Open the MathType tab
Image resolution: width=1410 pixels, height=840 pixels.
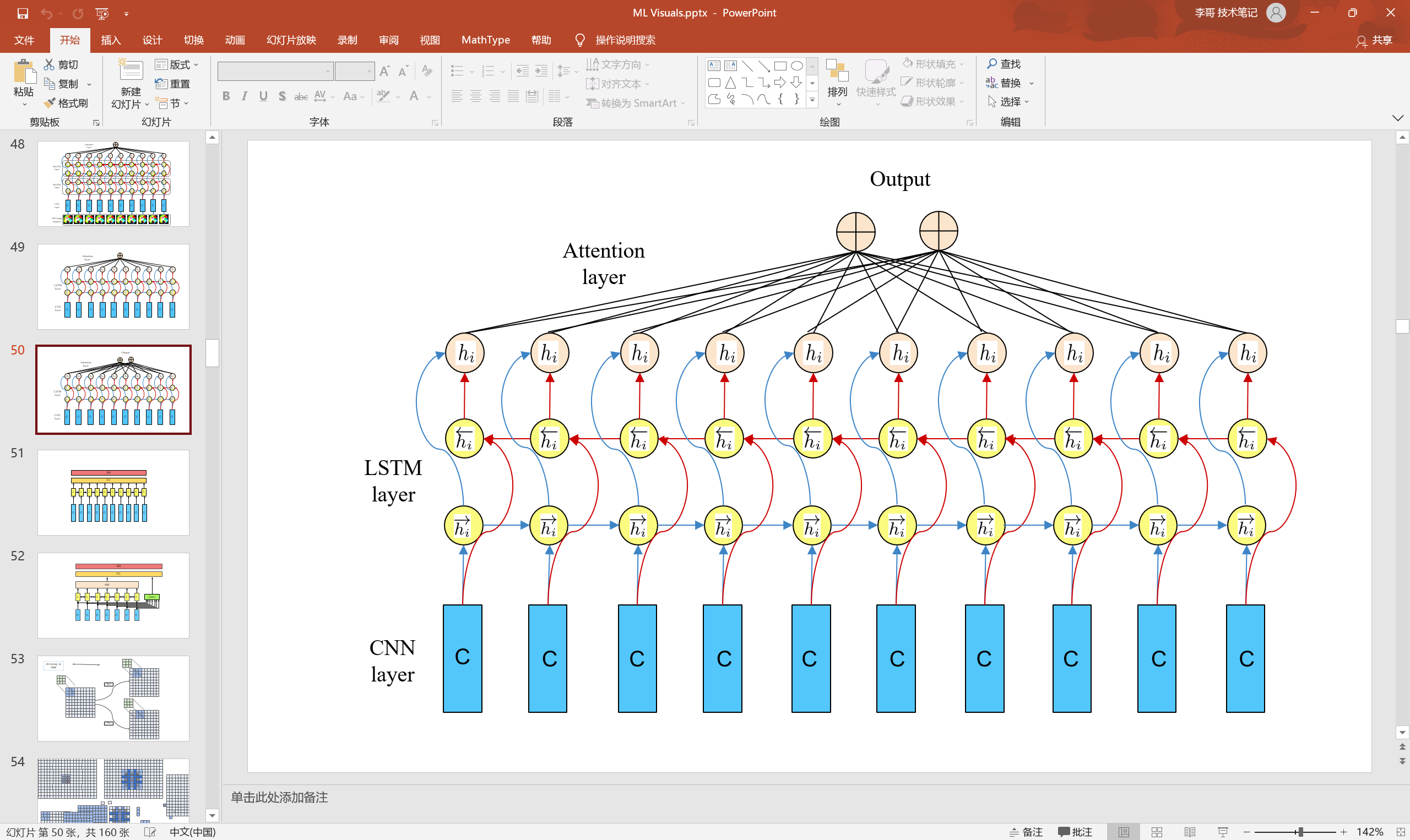pyautogui.click(x=485, y=40)
